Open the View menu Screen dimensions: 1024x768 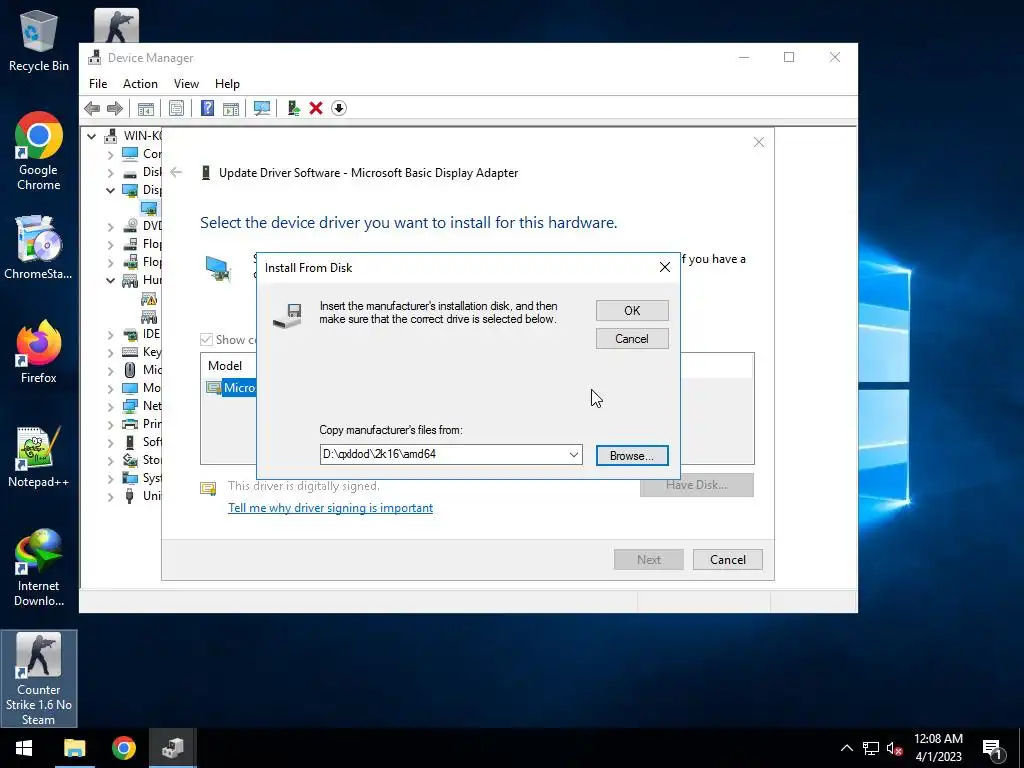pyautogui.click(x=186, y=84)
